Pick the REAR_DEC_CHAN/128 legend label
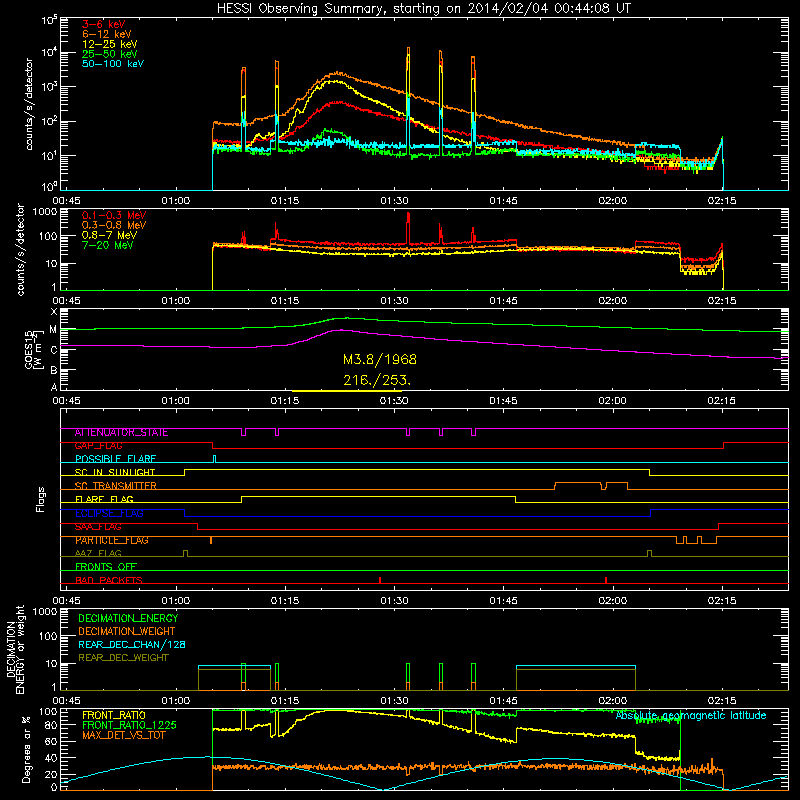 [132, 644]
